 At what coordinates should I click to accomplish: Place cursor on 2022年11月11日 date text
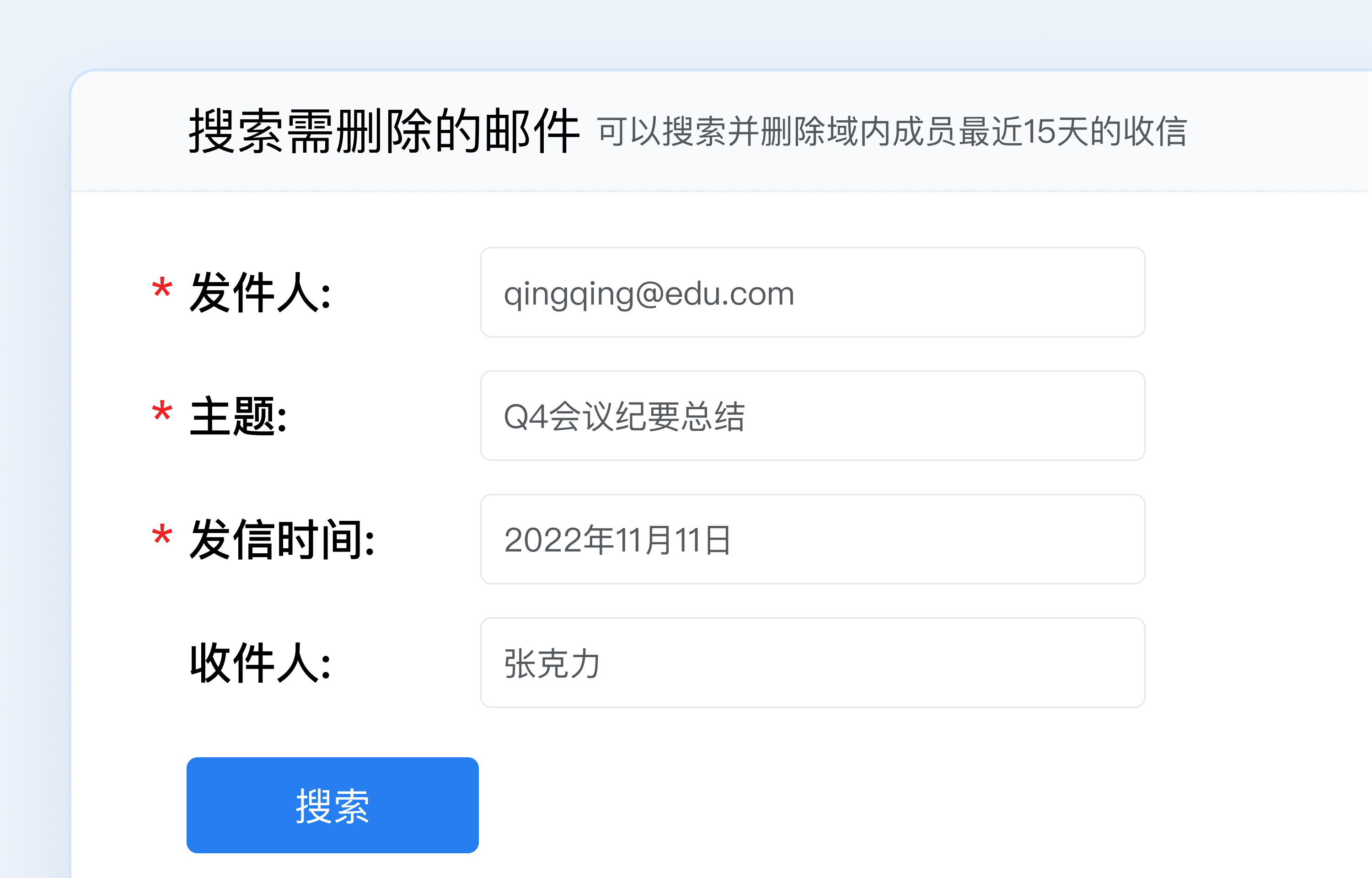click(x=617, y=540)
